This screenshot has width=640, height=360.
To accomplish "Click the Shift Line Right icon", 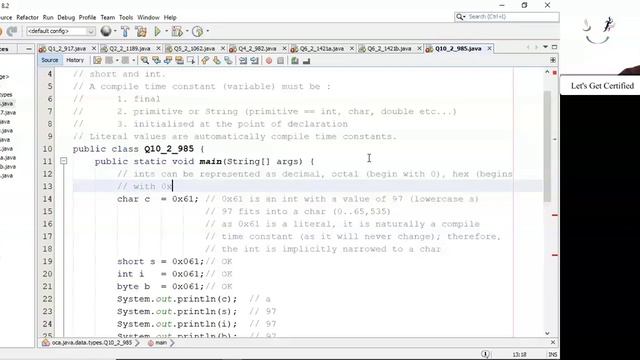I will (x=255, y=60).
